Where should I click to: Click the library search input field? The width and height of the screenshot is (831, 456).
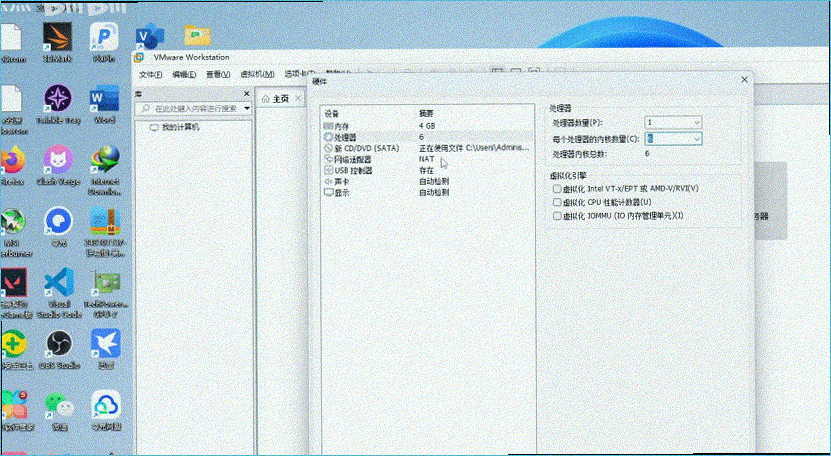pos(192,108)
